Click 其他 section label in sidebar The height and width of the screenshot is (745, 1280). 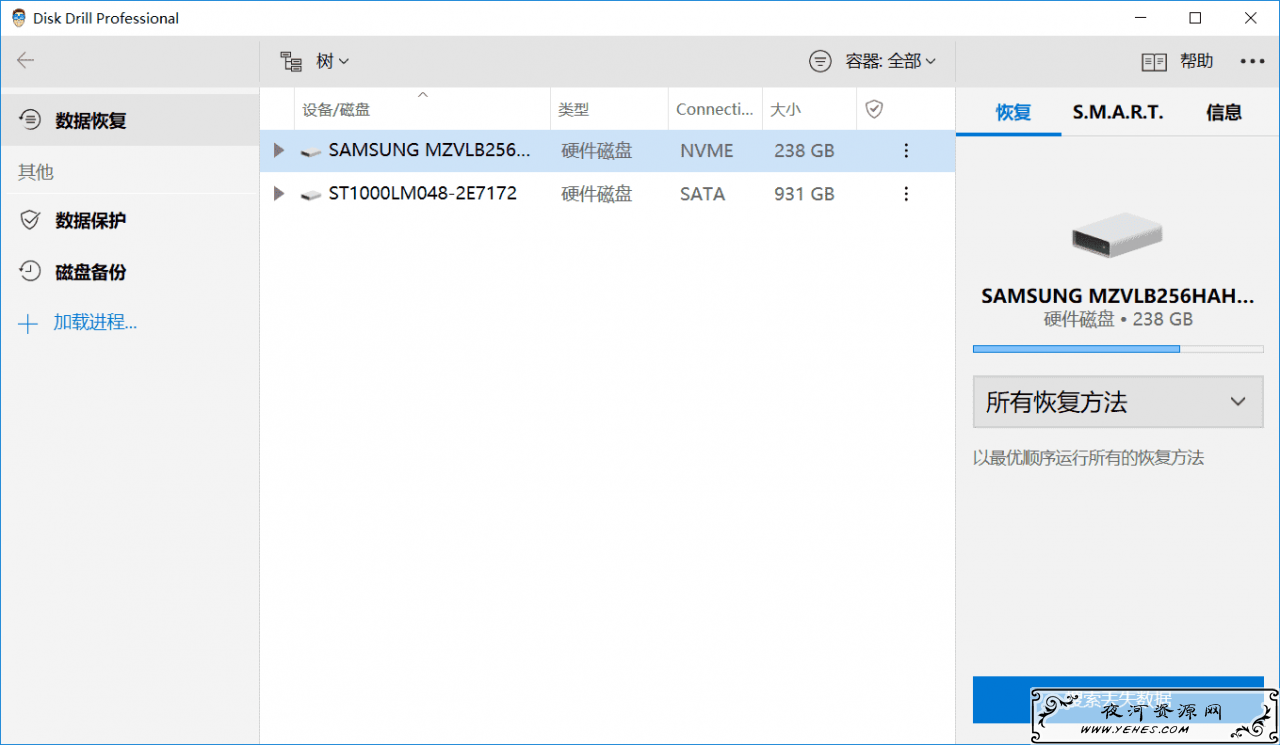(x=36, y=172)
